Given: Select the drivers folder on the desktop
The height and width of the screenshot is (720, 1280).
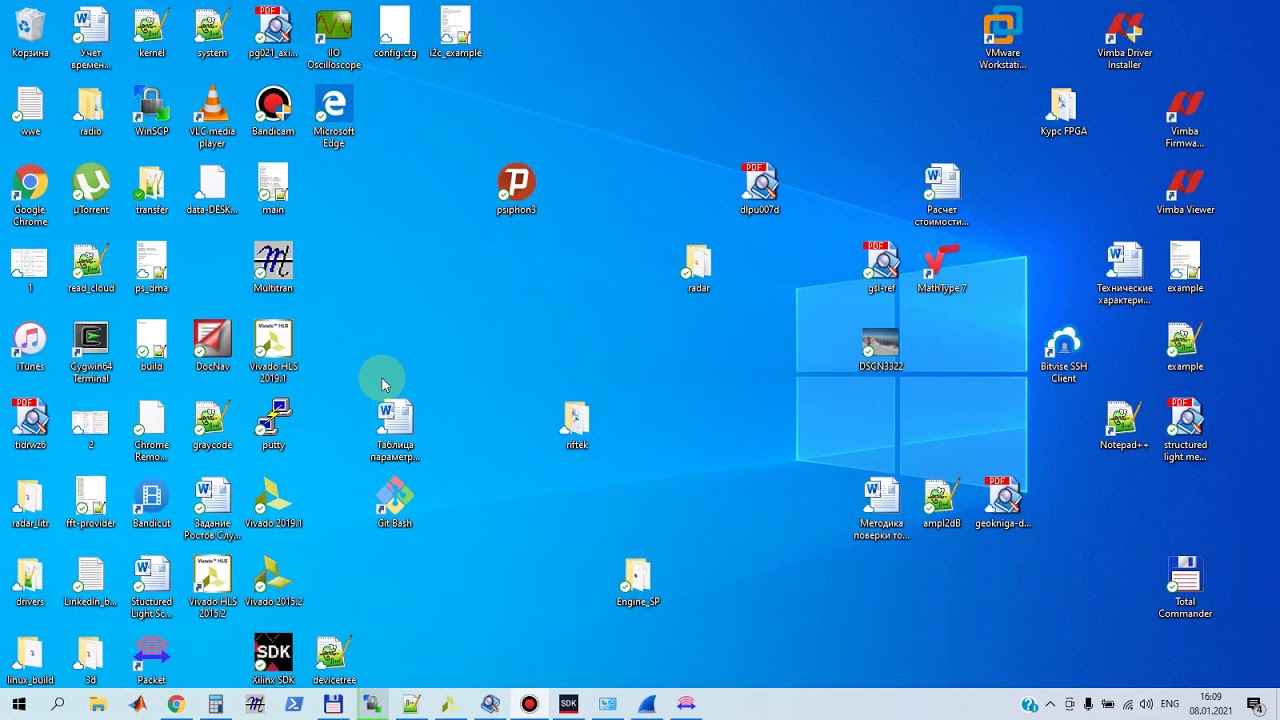Looking at the screenshot, I should point(30,581).
